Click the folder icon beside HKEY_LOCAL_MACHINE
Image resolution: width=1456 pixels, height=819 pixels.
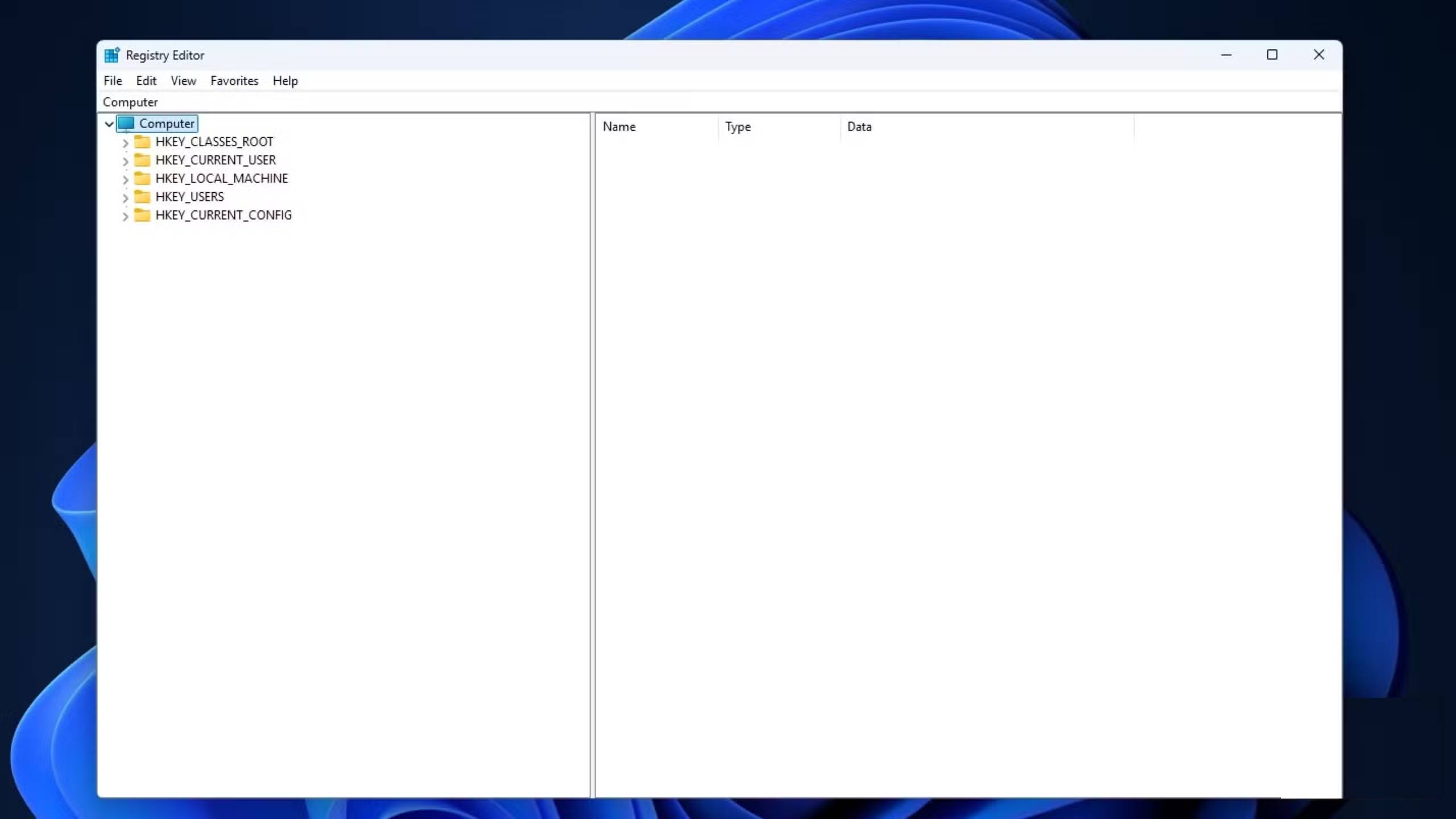[x=142, y=178]
